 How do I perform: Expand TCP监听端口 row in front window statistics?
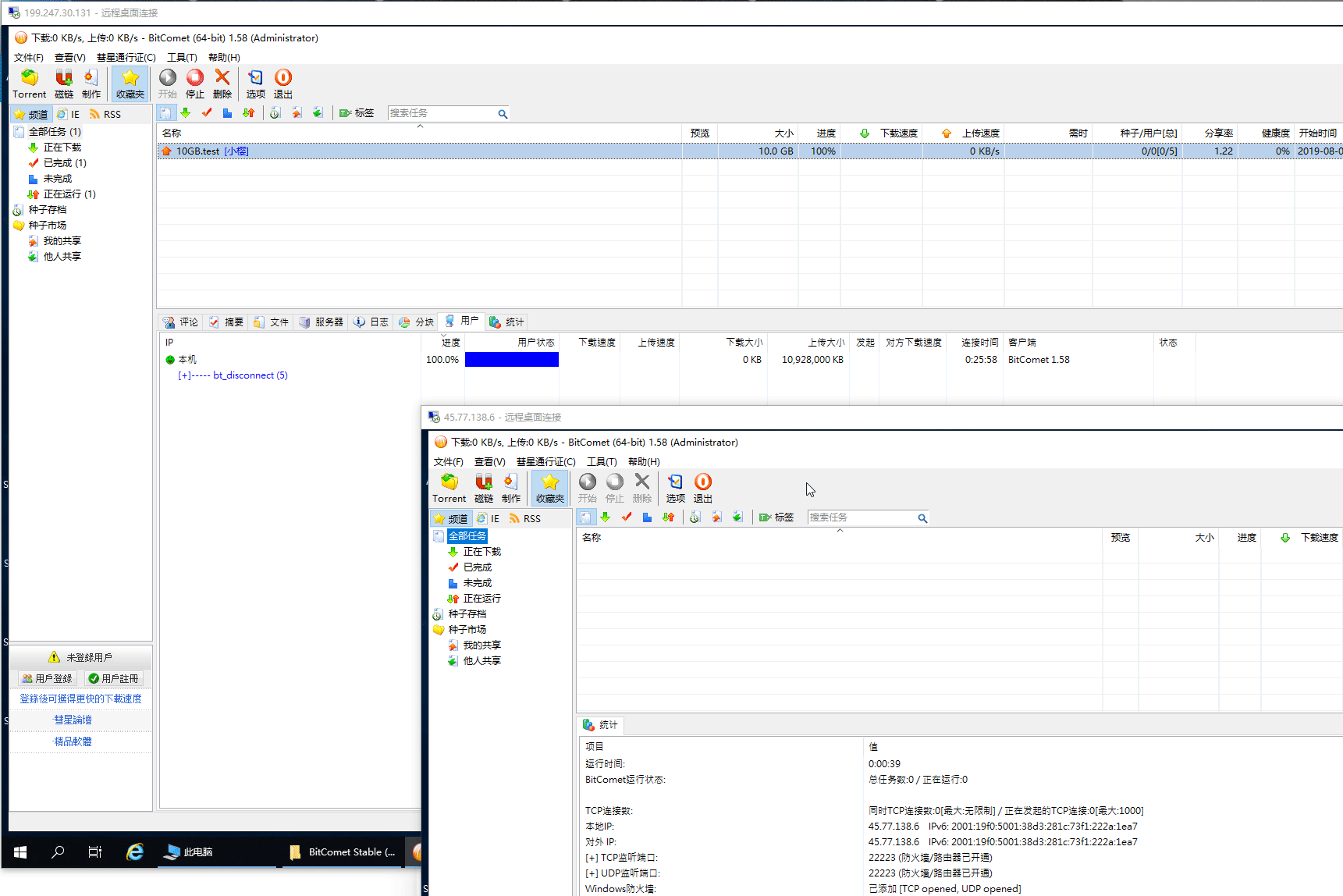click(592, 858)
